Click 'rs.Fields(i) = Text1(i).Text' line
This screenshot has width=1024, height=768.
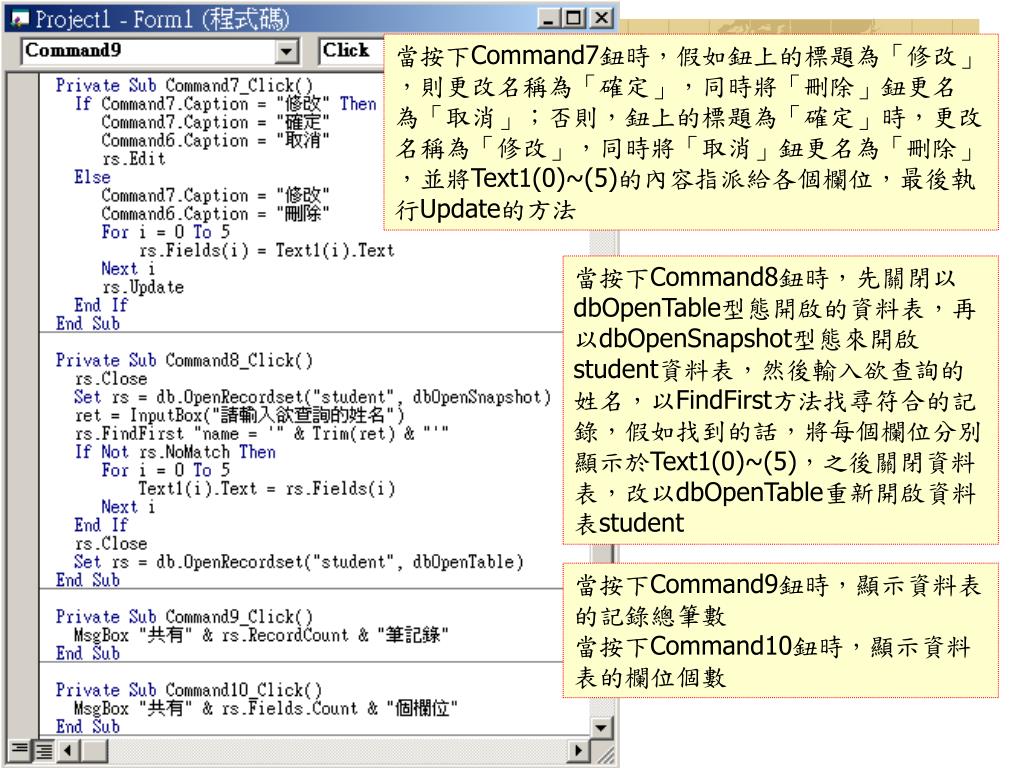[x=266, y=250]
